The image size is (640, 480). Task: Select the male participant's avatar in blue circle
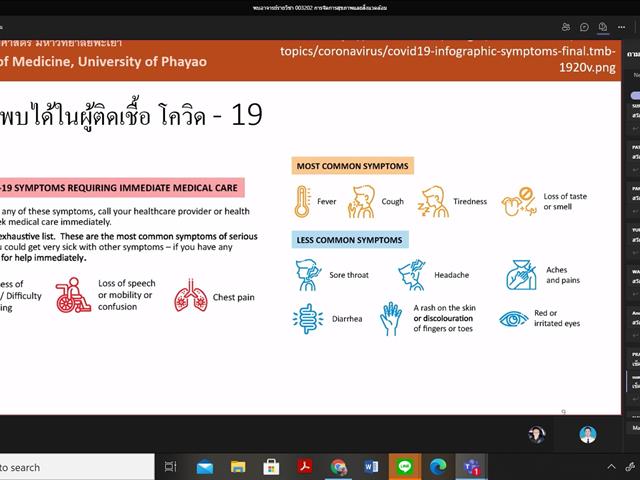[588, 434]
